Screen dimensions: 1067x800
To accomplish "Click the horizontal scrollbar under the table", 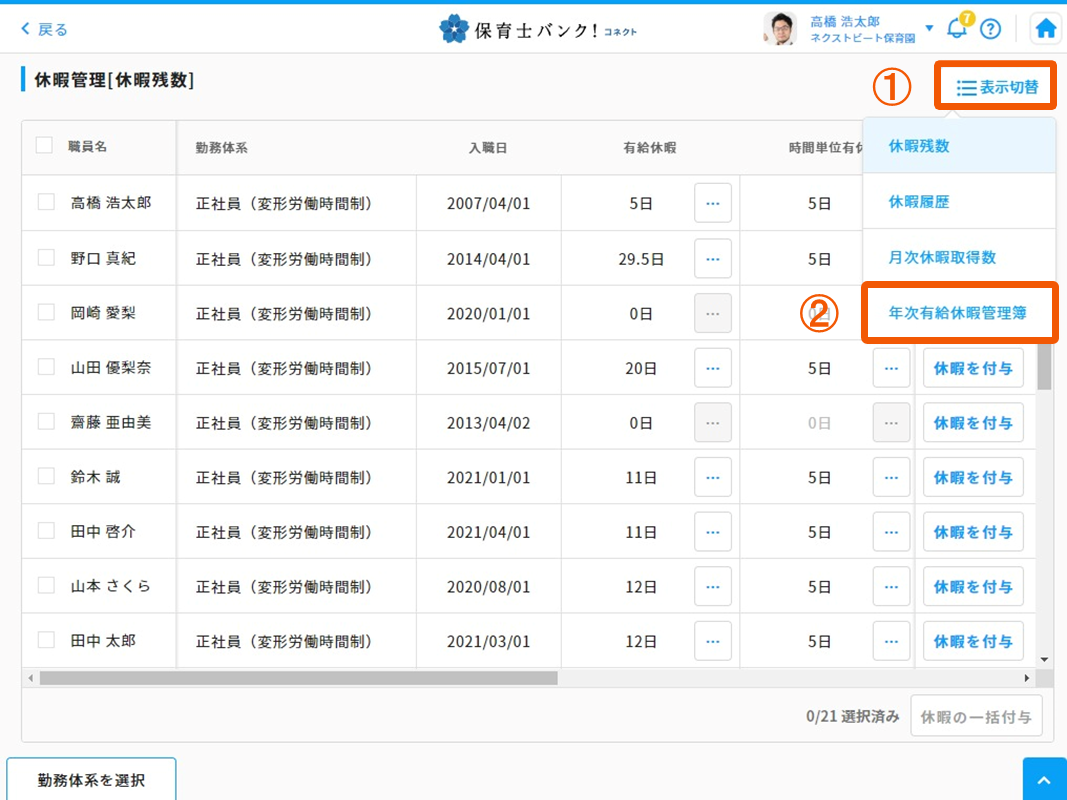I will (298, 678).
